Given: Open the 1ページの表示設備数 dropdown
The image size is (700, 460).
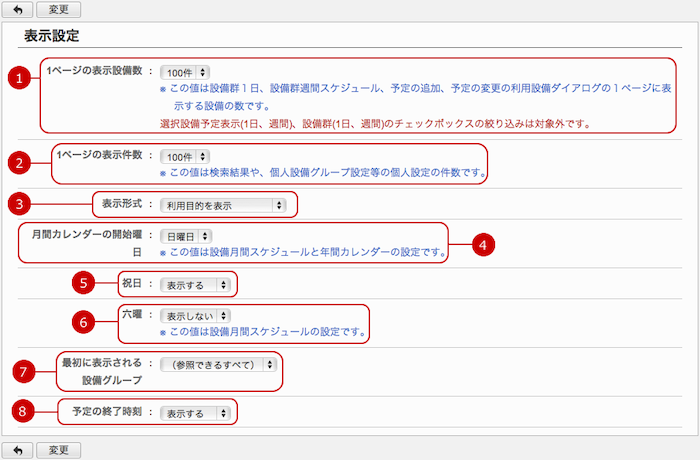Looking at the screenshot, I should click(185, 72).
